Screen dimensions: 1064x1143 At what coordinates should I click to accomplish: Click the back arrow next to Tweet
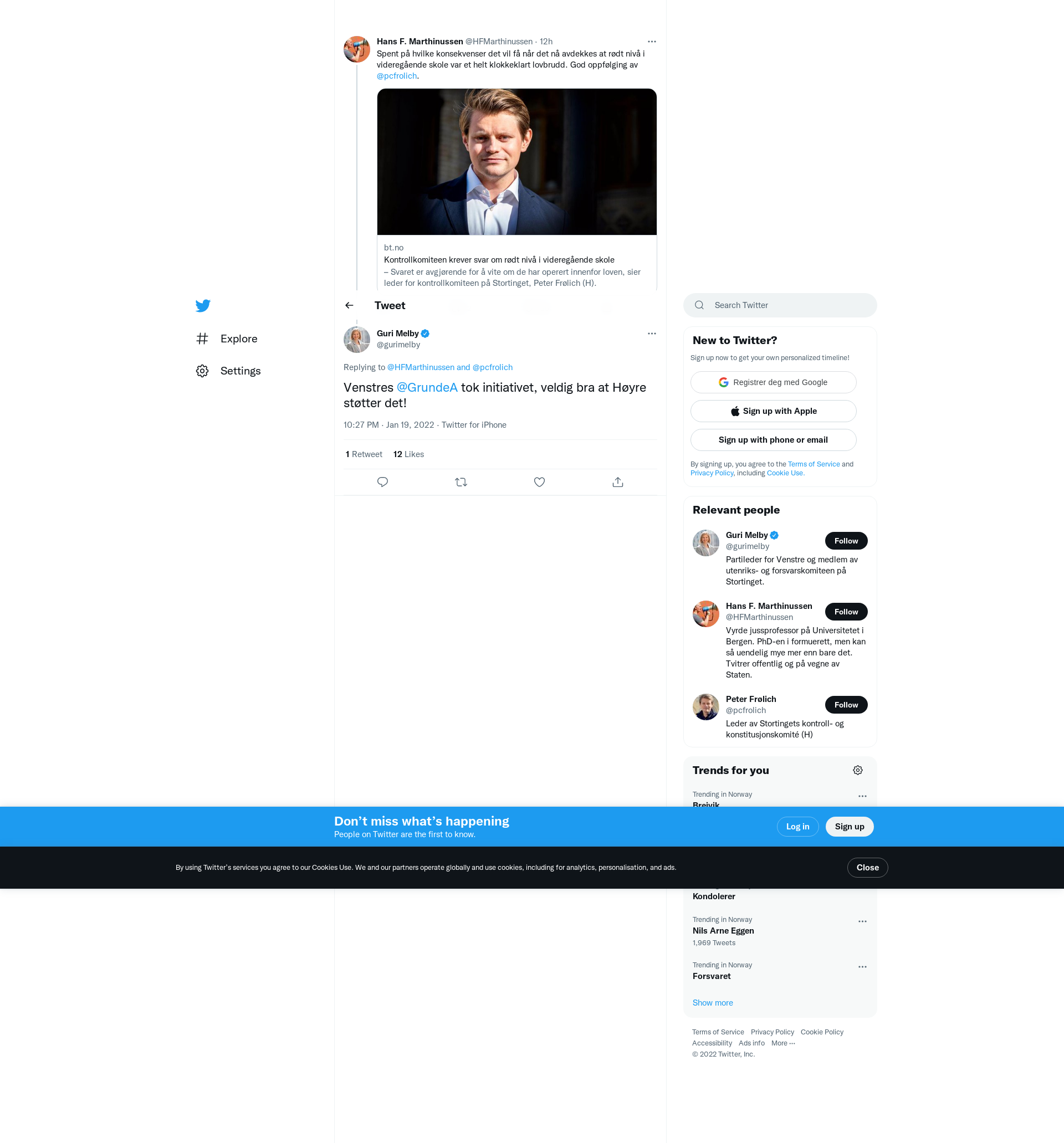[349, 305]
